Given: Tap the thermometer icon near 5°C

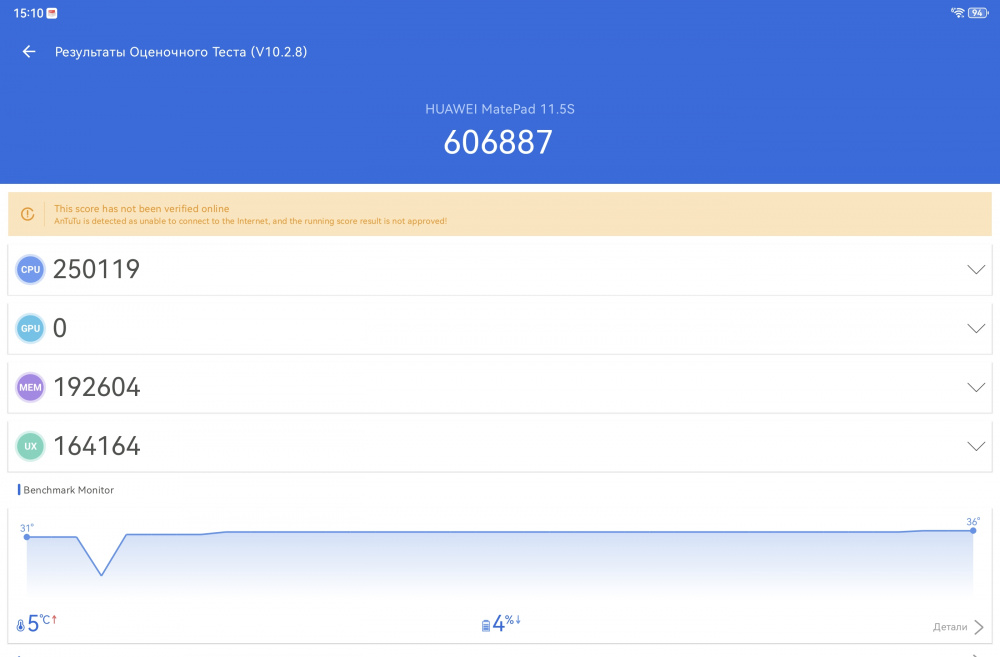Looking at the screenshot, I should [x=20, y=625].
